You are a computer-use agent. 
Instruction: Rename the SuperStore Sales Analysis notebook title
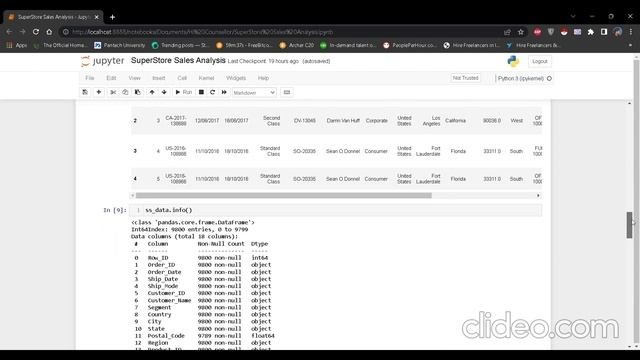point(178,60)
